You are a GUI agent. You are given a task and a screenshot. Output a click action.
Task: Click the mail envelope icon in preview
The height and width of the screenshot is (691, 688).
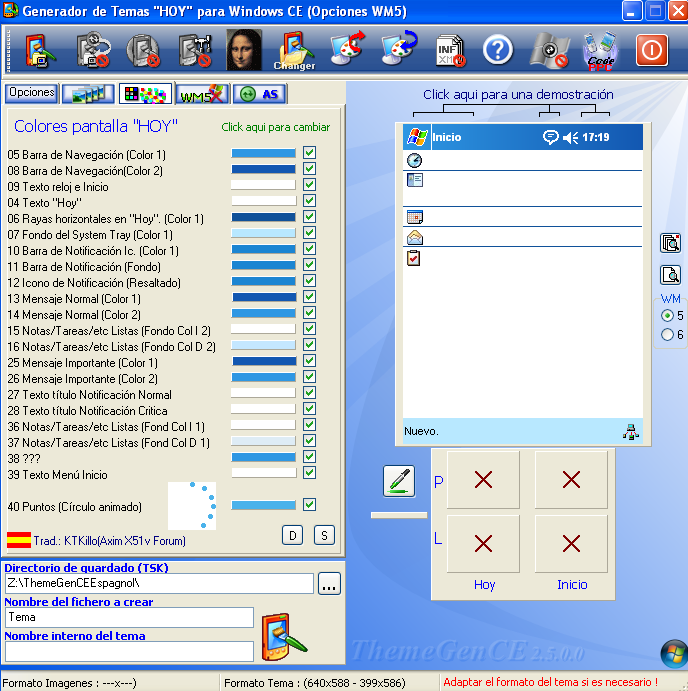click(415, 238)
